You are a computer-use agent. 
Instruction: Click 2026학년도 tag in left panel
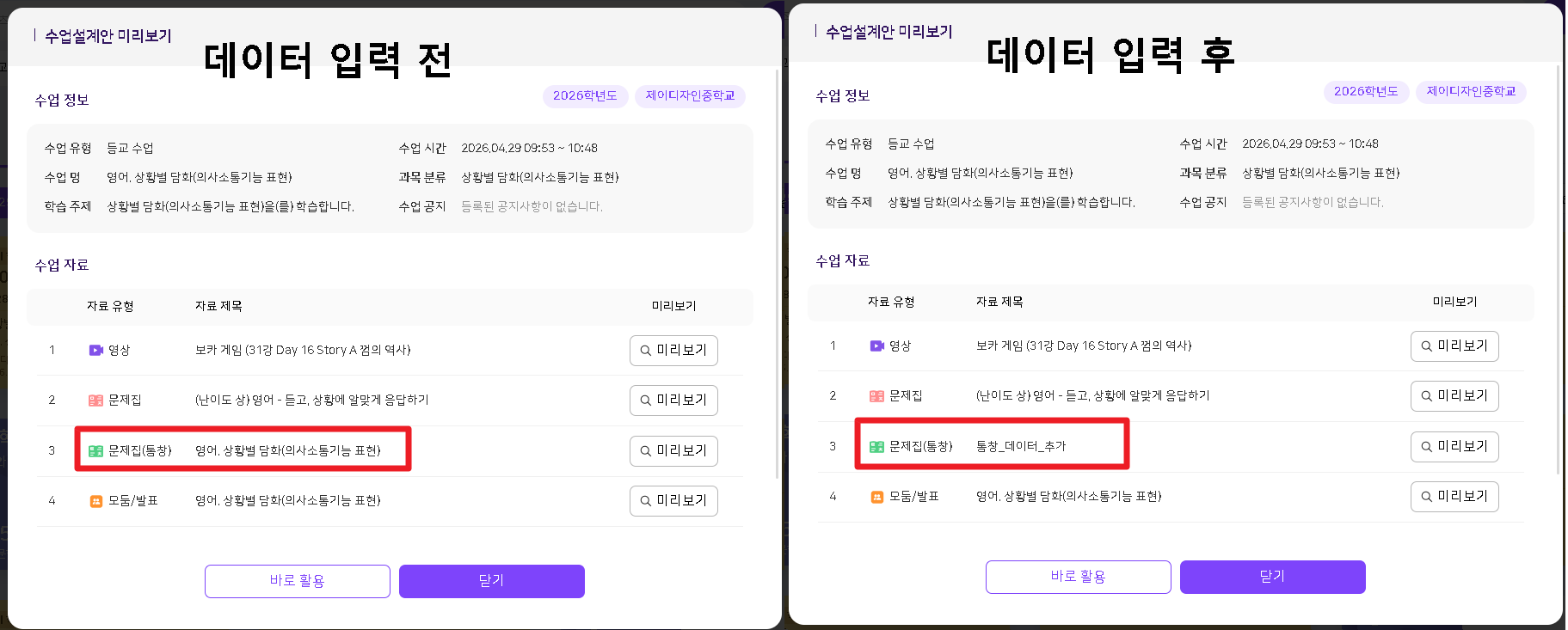(585, 95)
